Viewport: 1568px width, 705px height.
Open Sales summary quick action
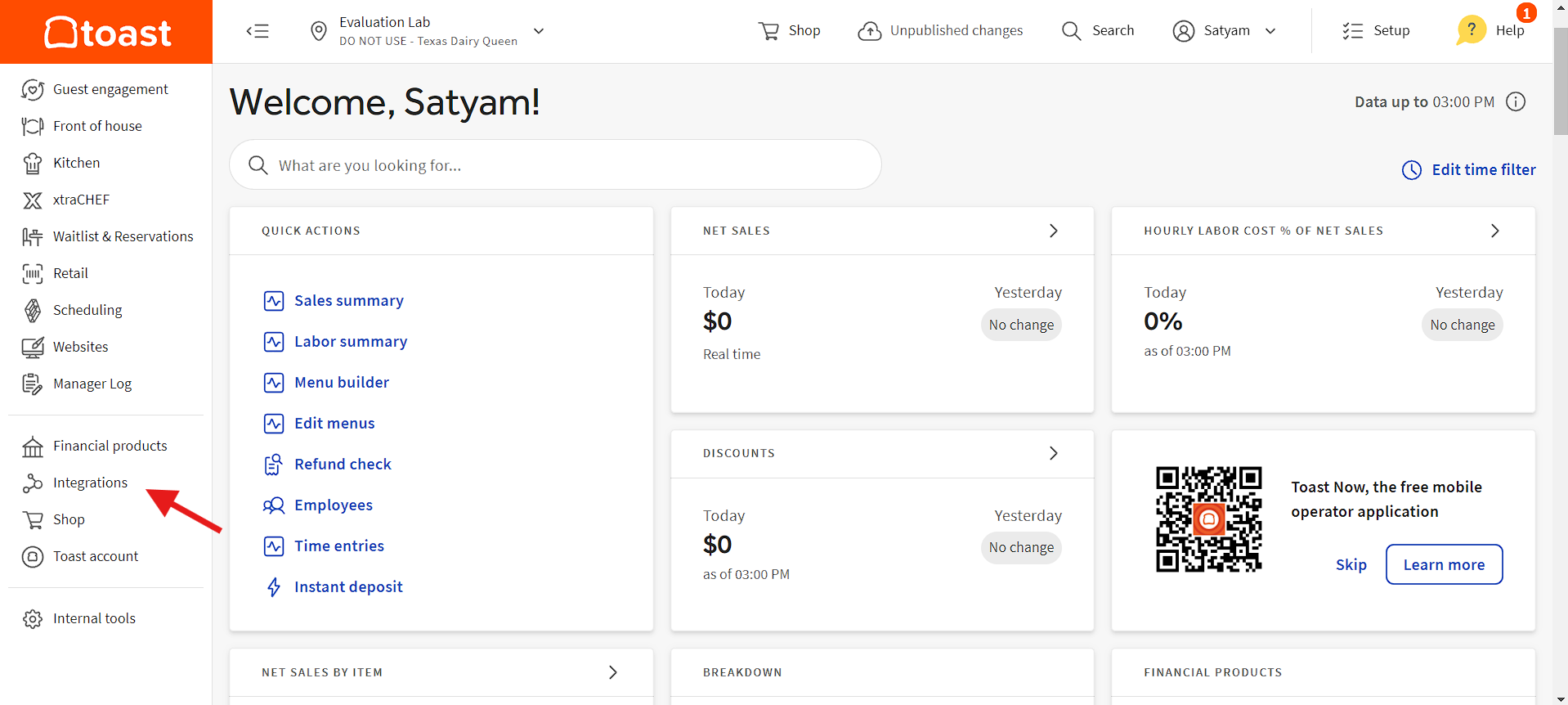[x=349, y=300]
